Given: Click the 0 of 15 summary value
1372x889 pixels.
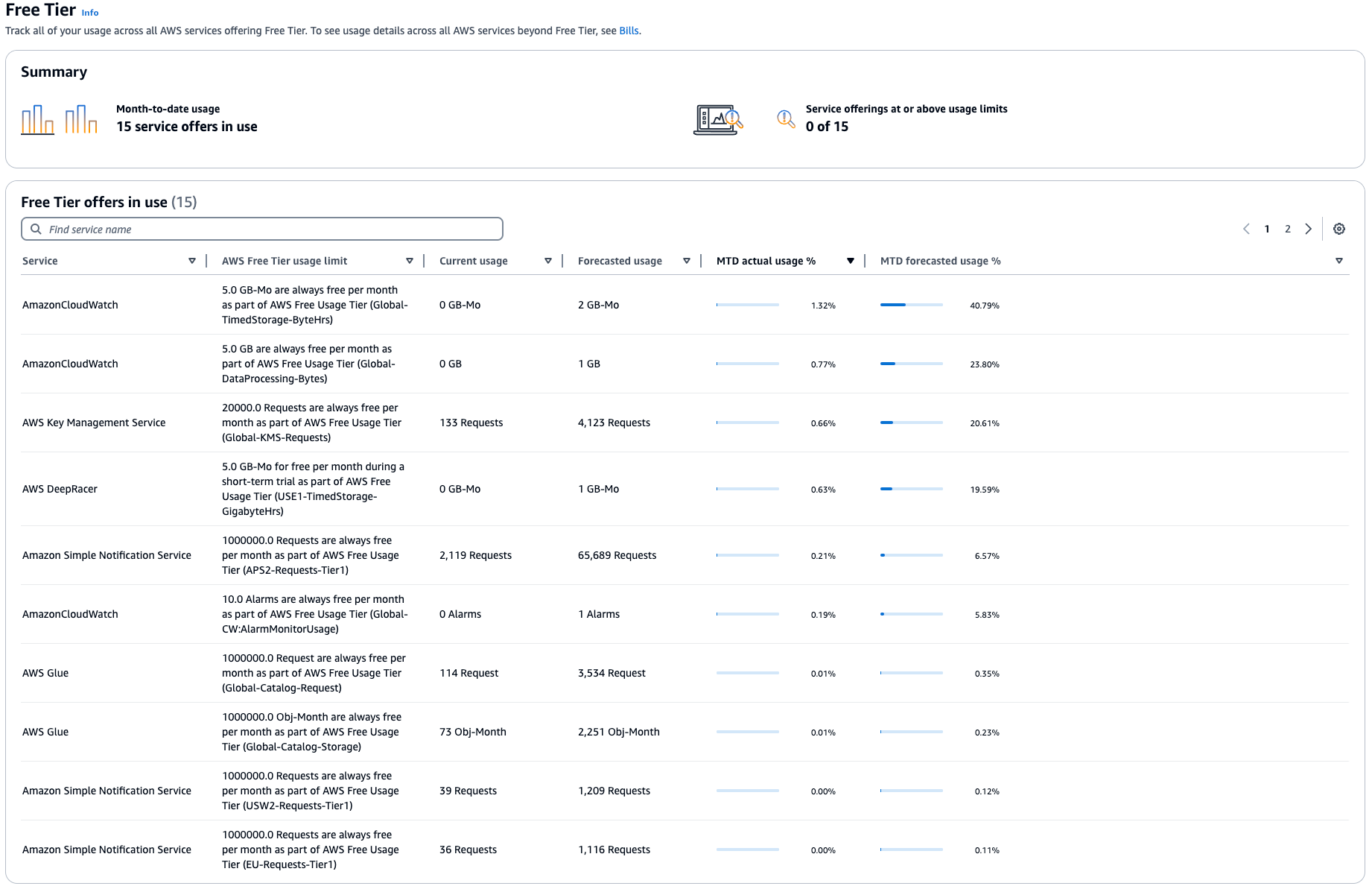Looking at the screenshot, I should click(827, 127).
